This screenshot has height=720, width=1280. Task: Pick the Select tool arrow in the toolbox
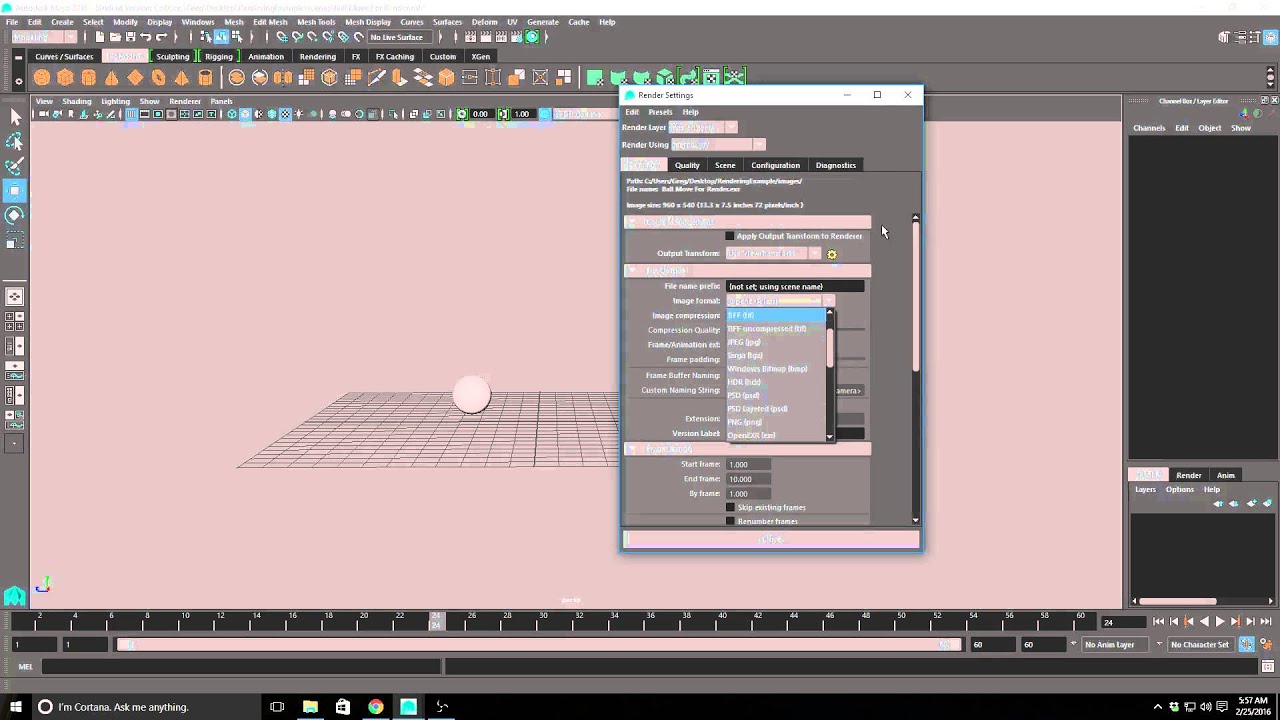click(15, 118)
